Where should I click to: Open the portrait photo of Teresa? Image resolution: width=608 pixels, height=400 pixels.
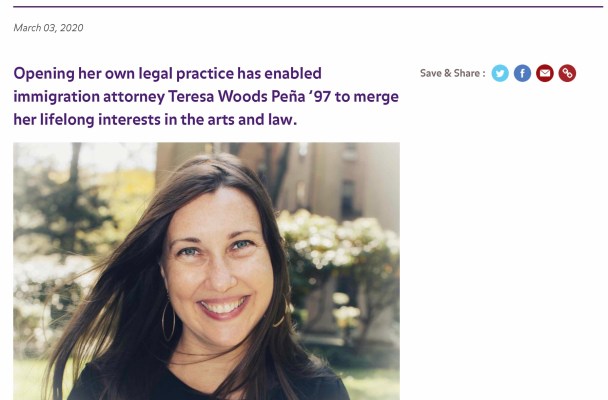(206, 270)
